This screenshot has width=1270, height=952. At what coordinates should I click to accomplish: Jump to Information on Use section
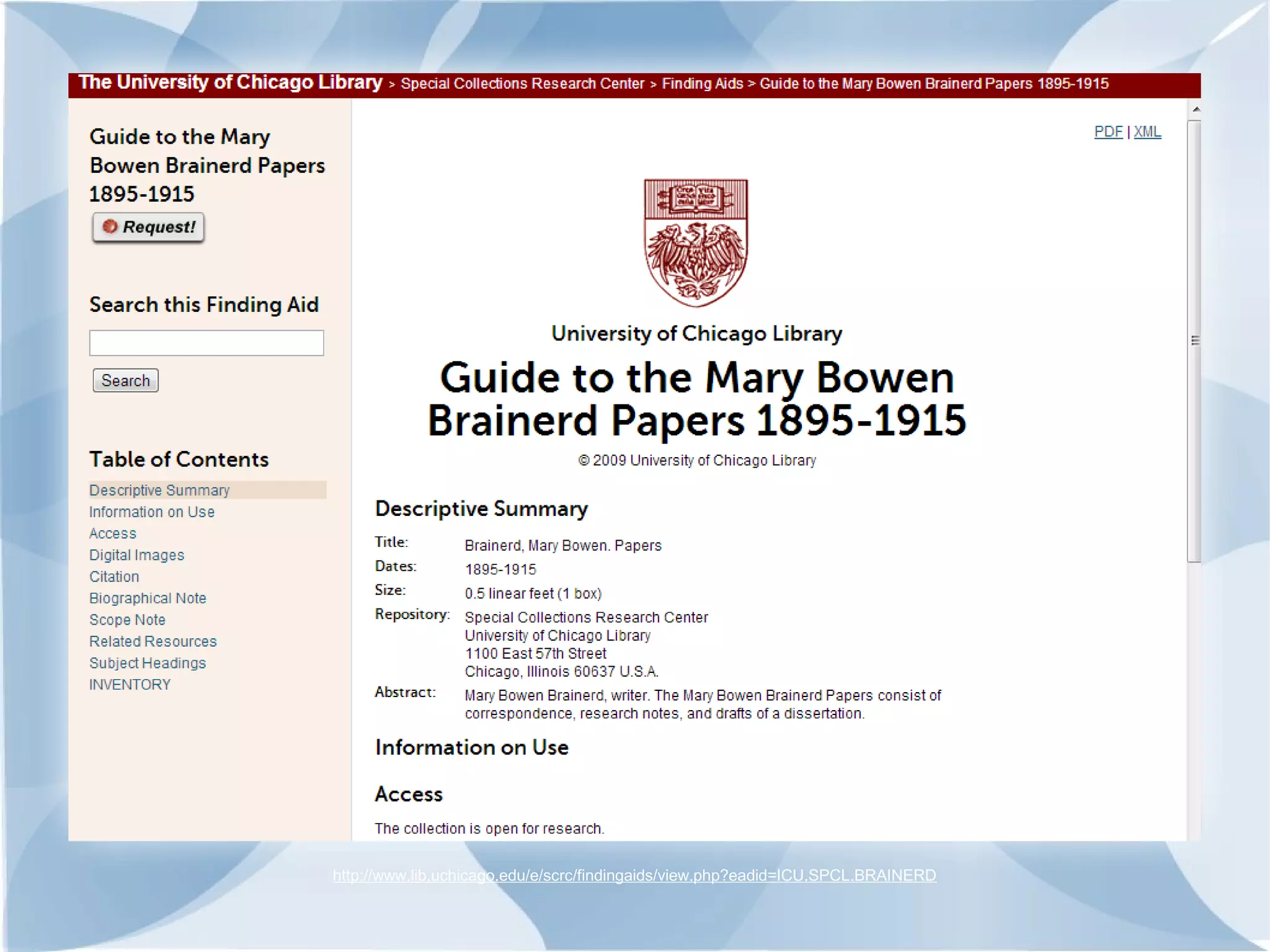pyautogui.click(x=152, y=512)
